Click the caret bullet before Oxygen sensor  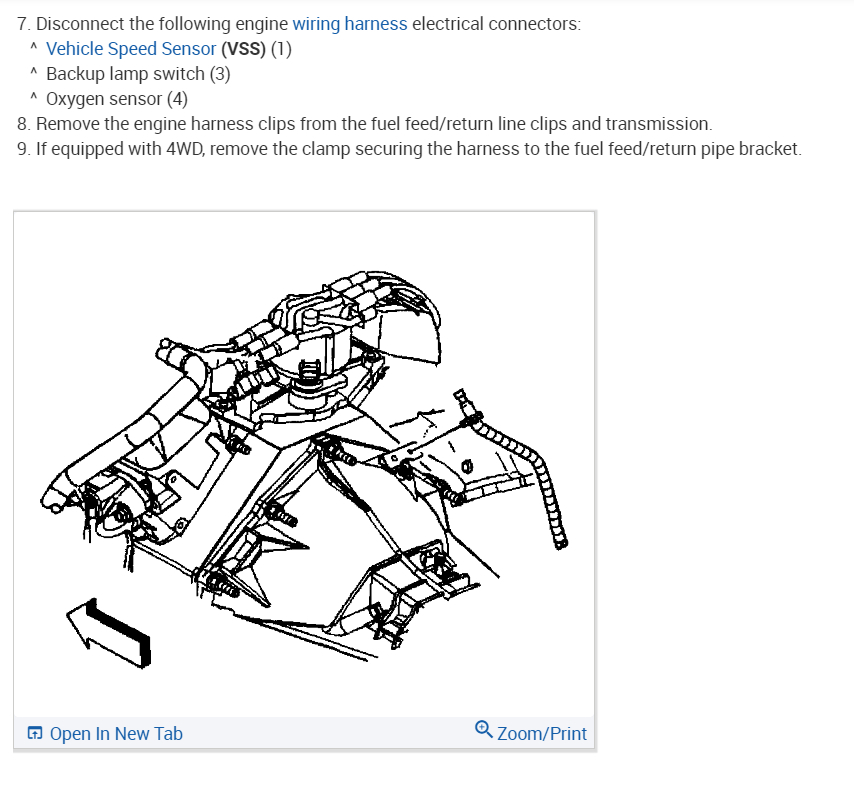click(34, 97)
